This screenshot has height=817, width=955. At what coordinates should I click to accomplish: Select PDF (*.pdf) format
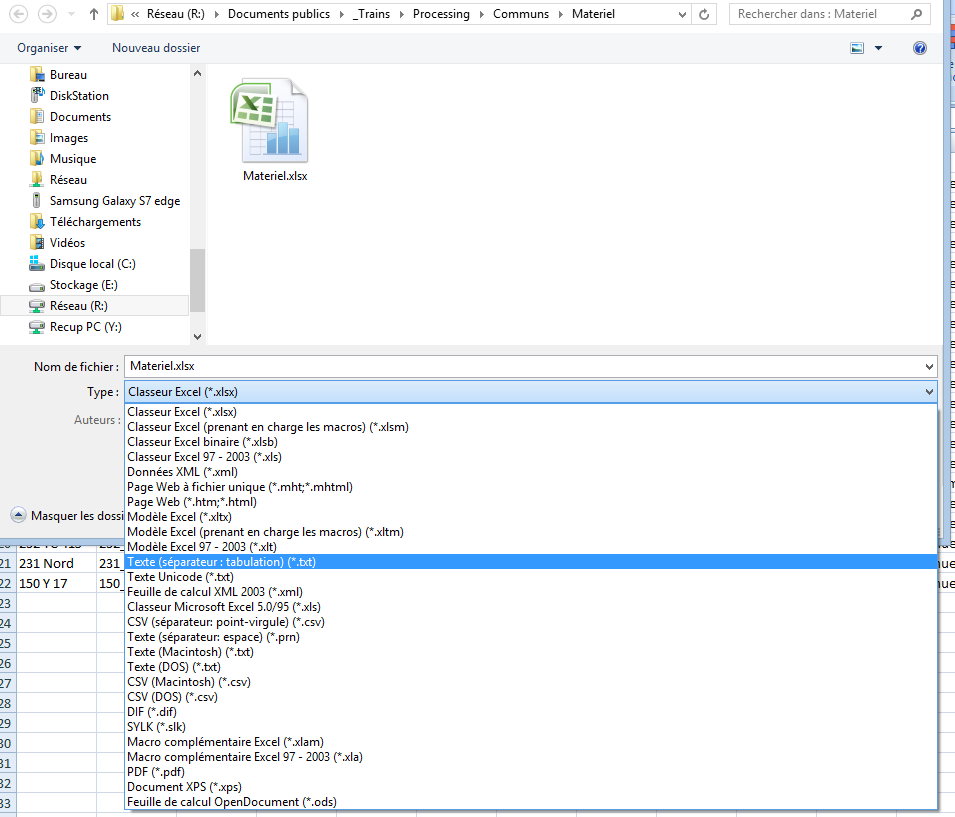[530, 772]
